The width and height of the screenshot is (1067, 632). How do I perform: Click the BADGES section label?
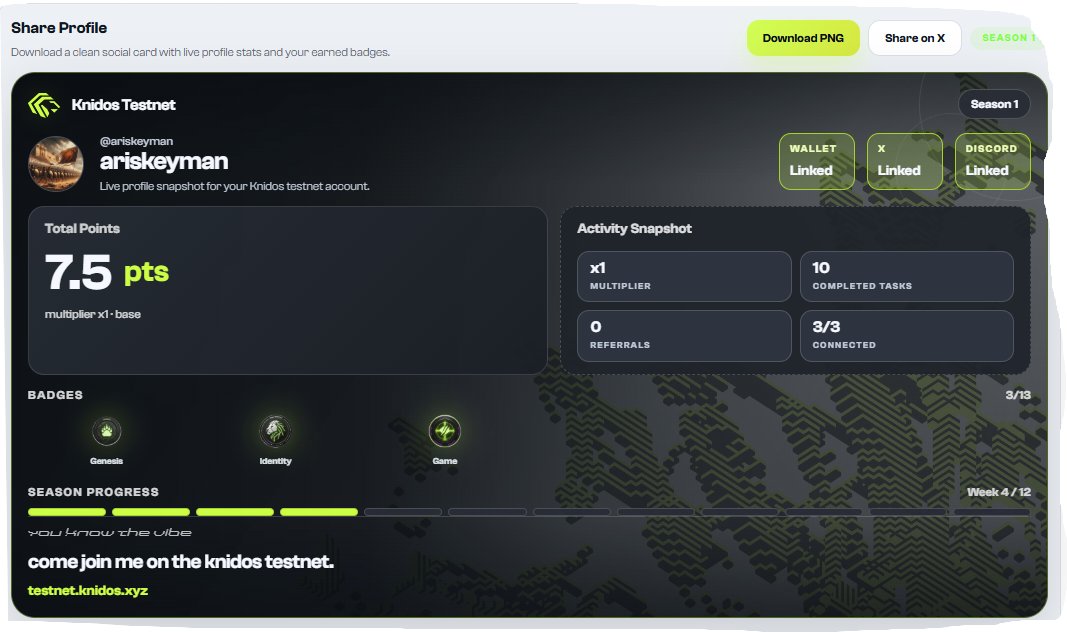coord(55,395)
